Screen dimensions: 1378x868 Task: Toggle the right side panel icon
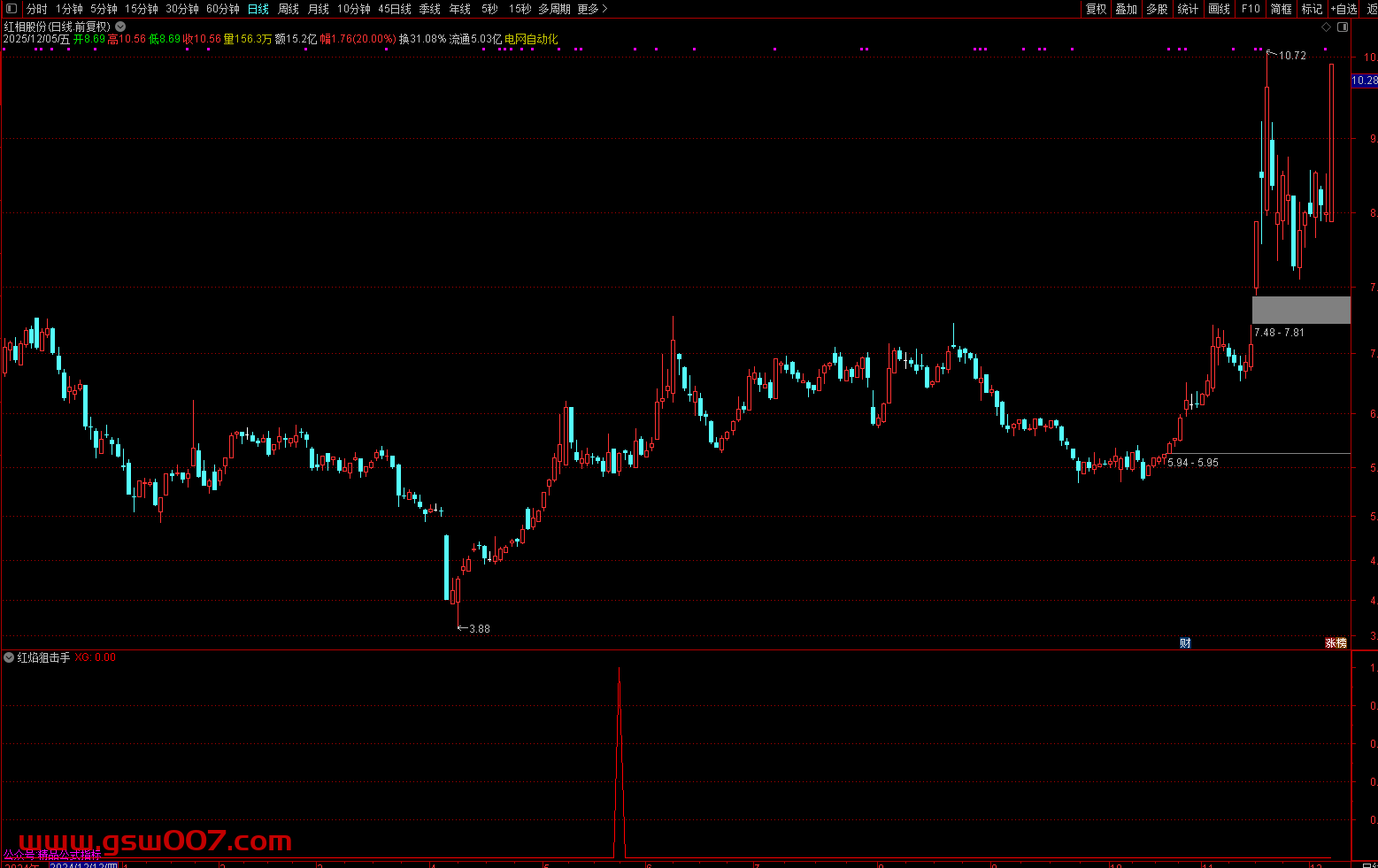click(x=1343, y=27)
